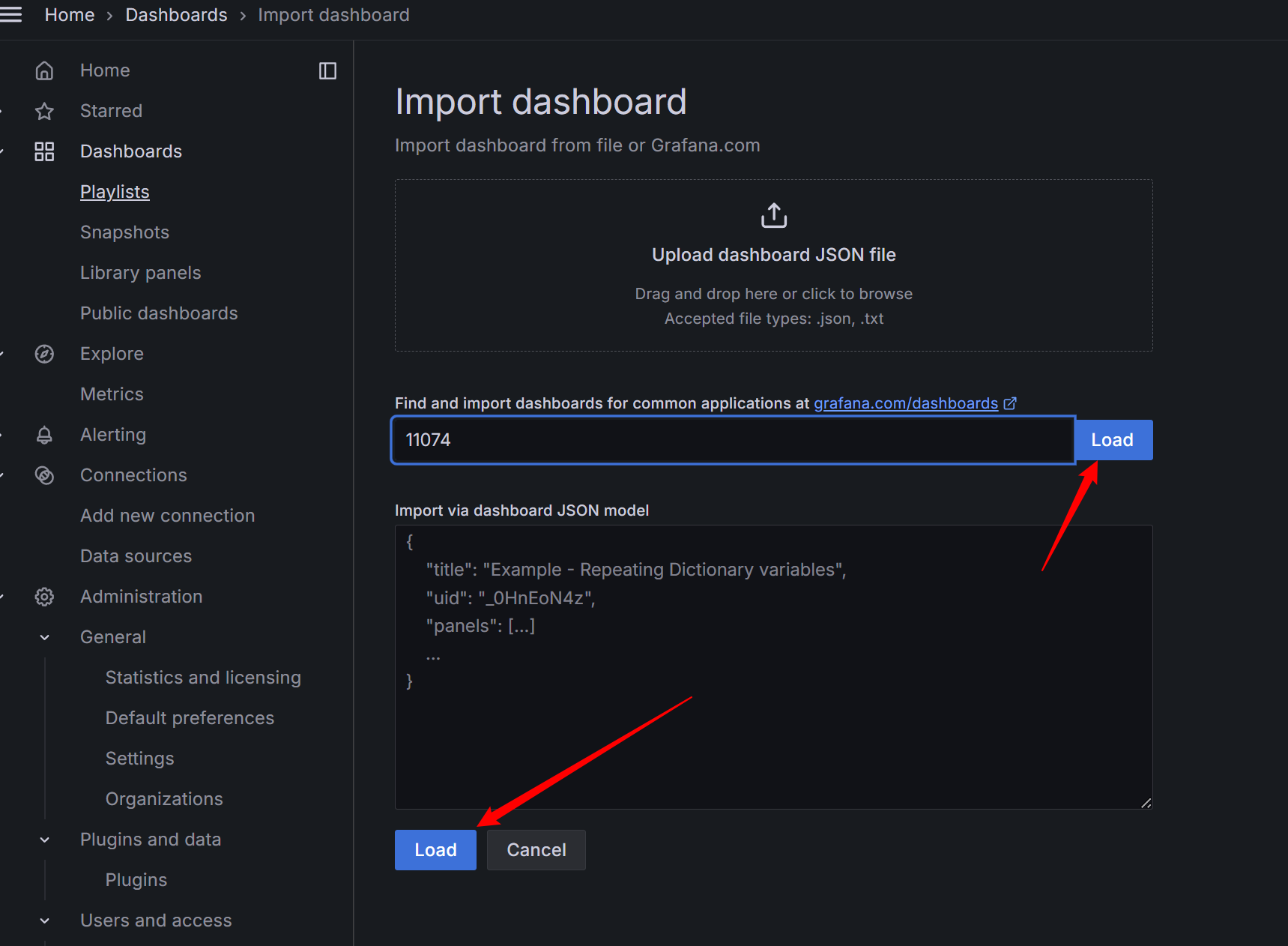
Task: Open Default preferences
Action: (x=190, y=718)
